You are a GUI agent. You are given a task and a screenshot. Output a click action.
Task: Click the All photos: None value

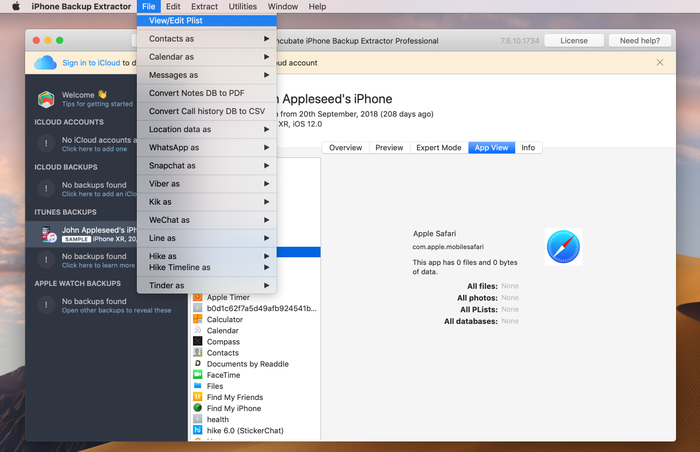tap(510, 297)
